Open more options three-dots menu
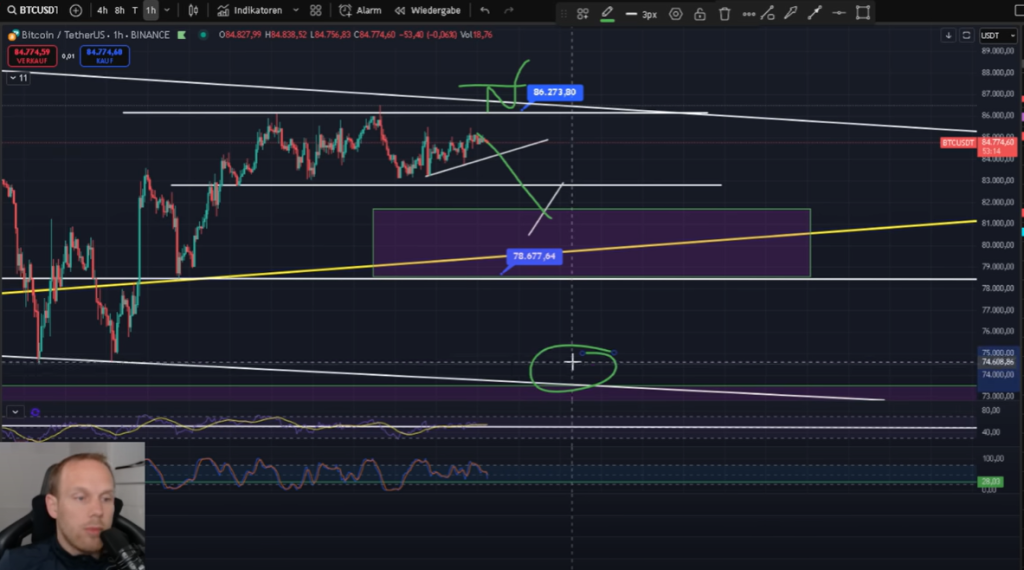Viewport: 1024px width, 570px height. (748, 13)
